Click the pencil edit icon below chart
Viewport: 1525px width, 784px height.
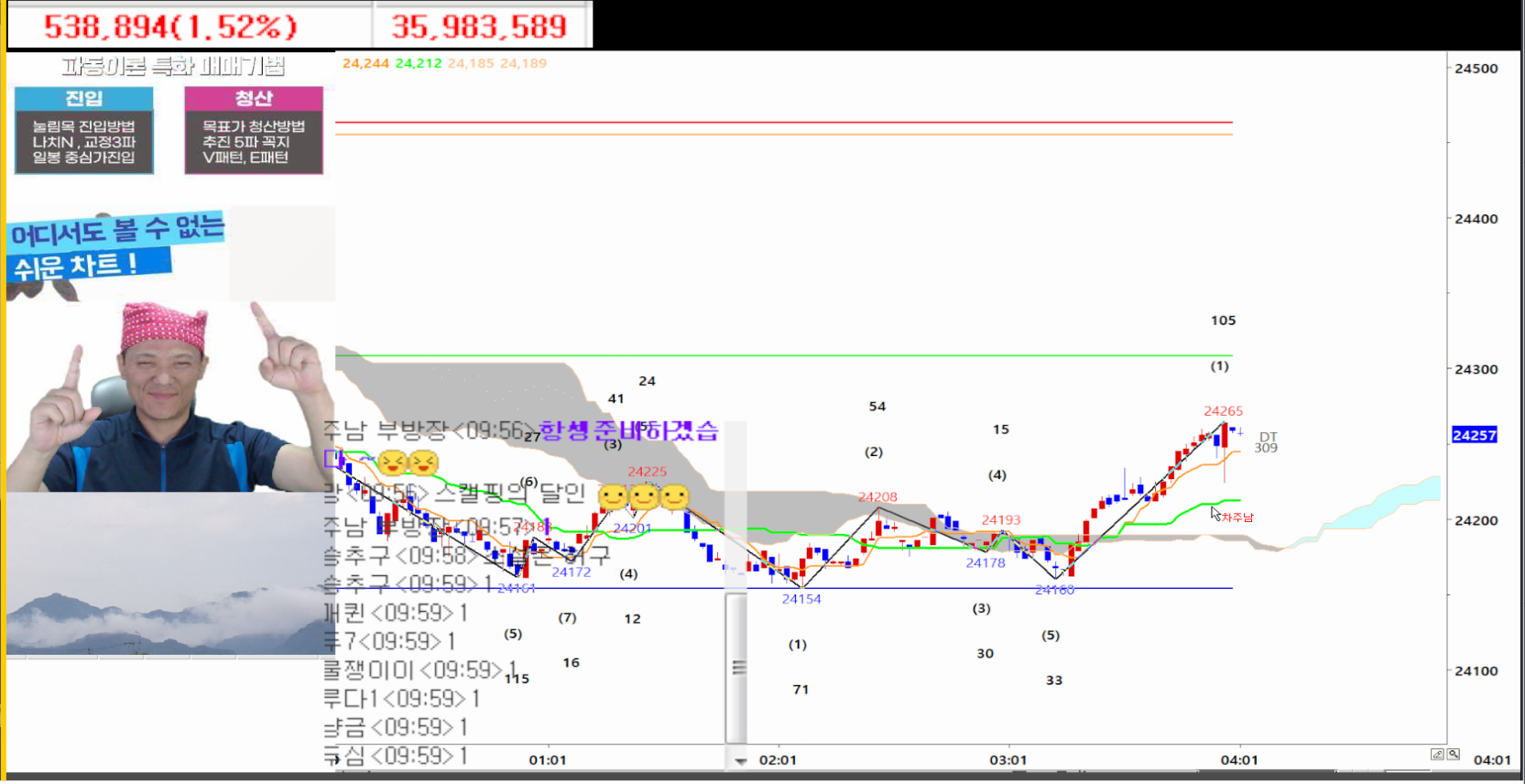coord(1437,755)
